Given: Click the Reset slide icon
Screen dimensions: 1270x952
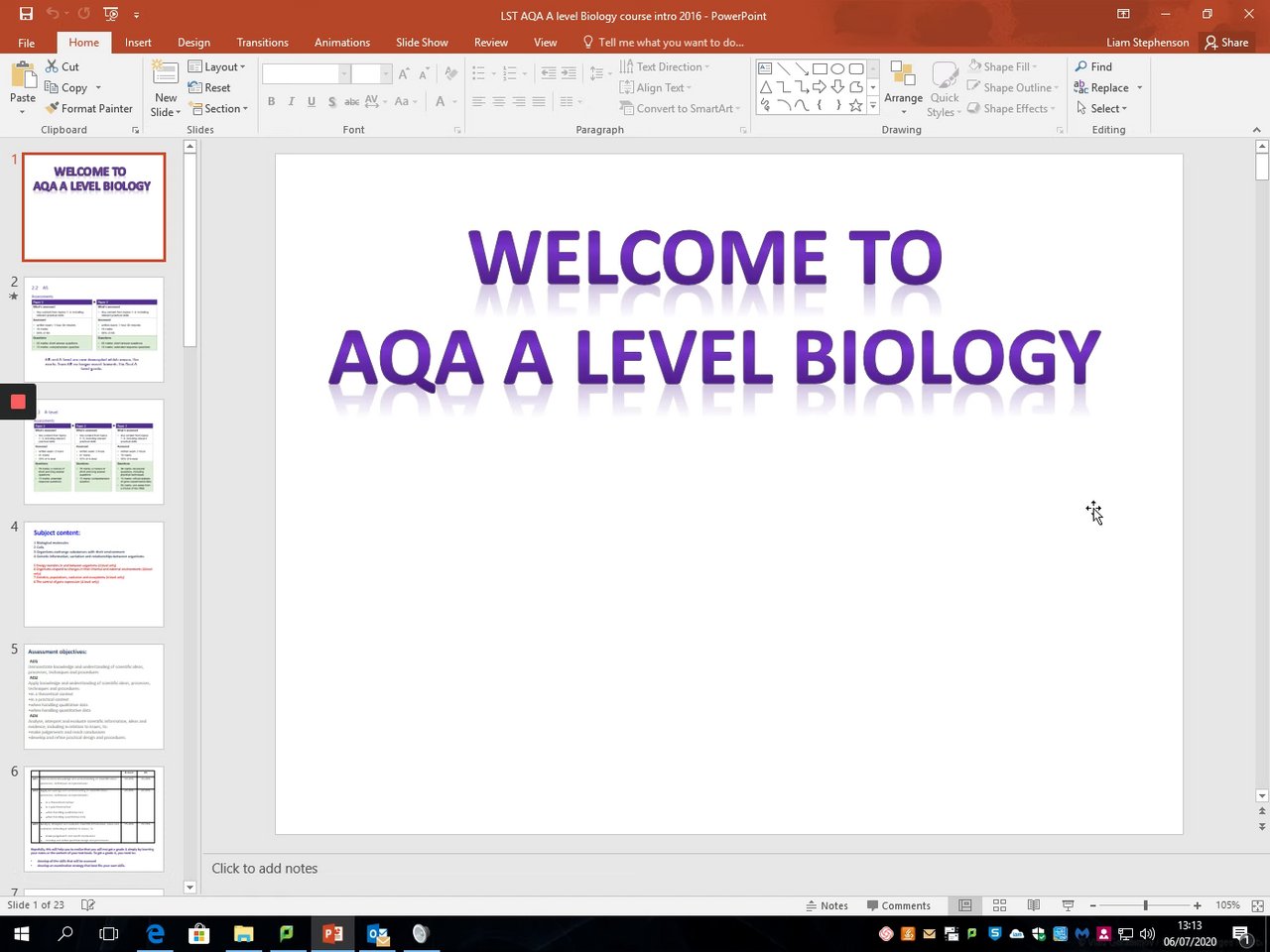Looking at the screenshot, I should (x=195, y=87).
